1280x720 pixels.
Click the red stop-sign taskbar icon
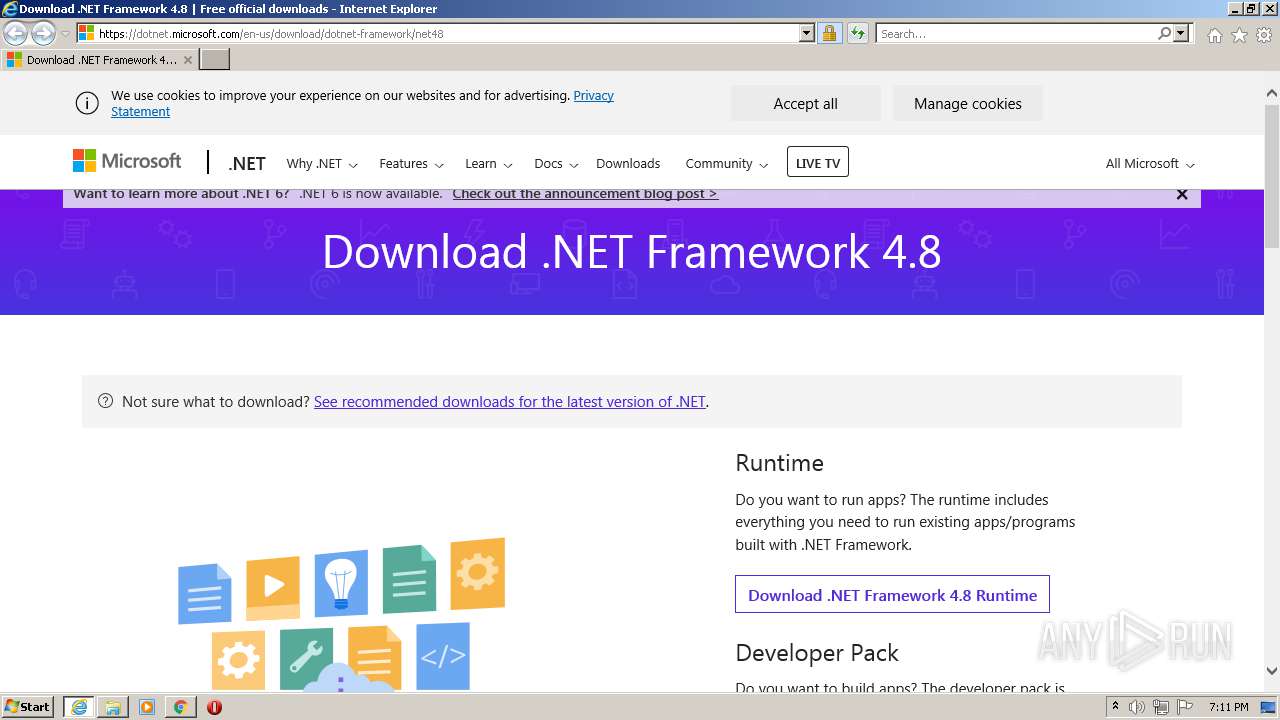point(214,707)
